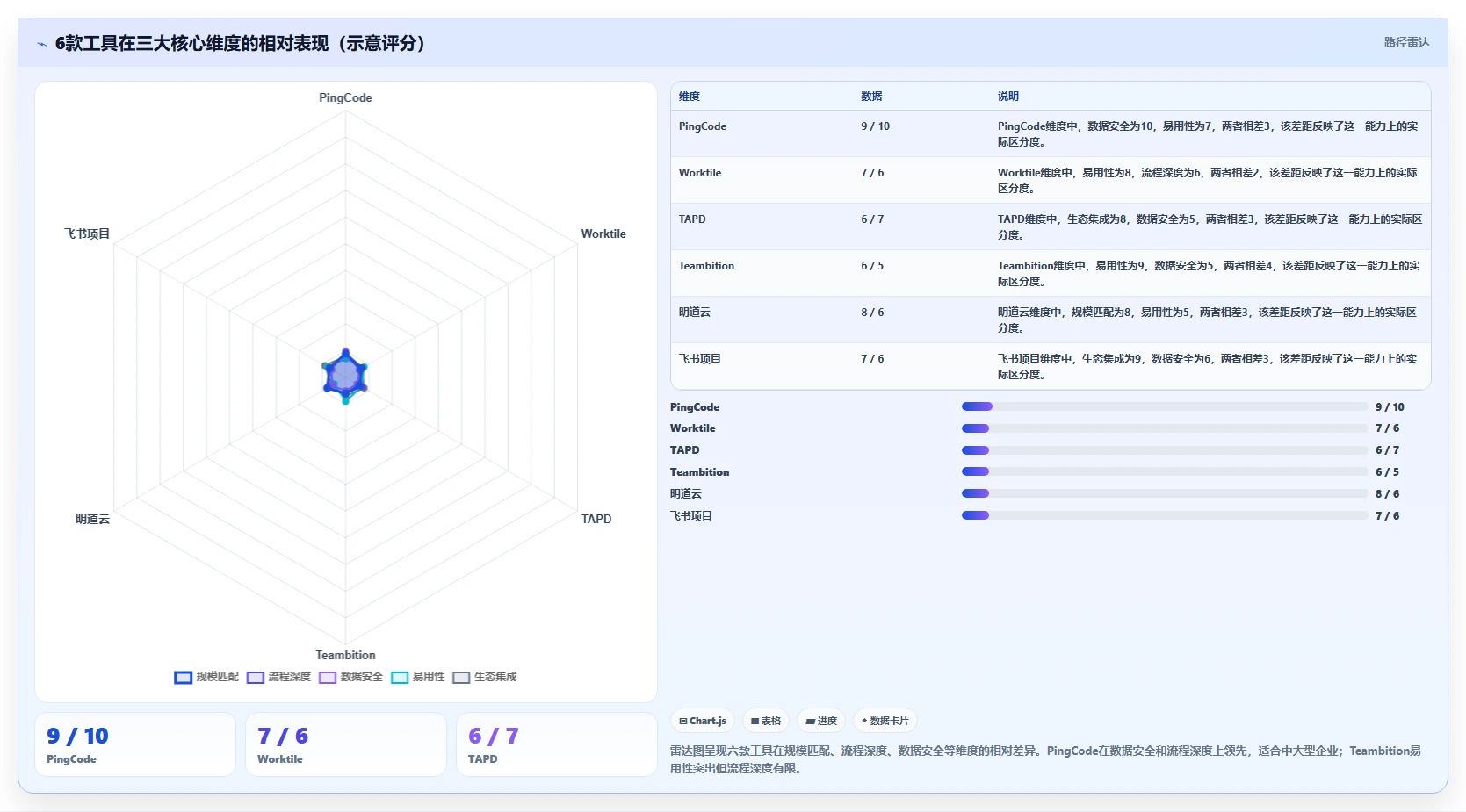Click the 8 / 6 value in table
The image size is (1466, 812).
point(872,313)
